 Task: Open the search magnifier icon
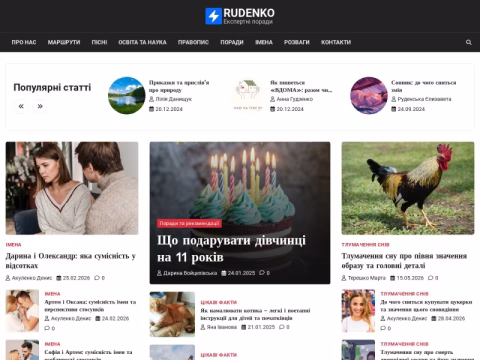(469, 42)
